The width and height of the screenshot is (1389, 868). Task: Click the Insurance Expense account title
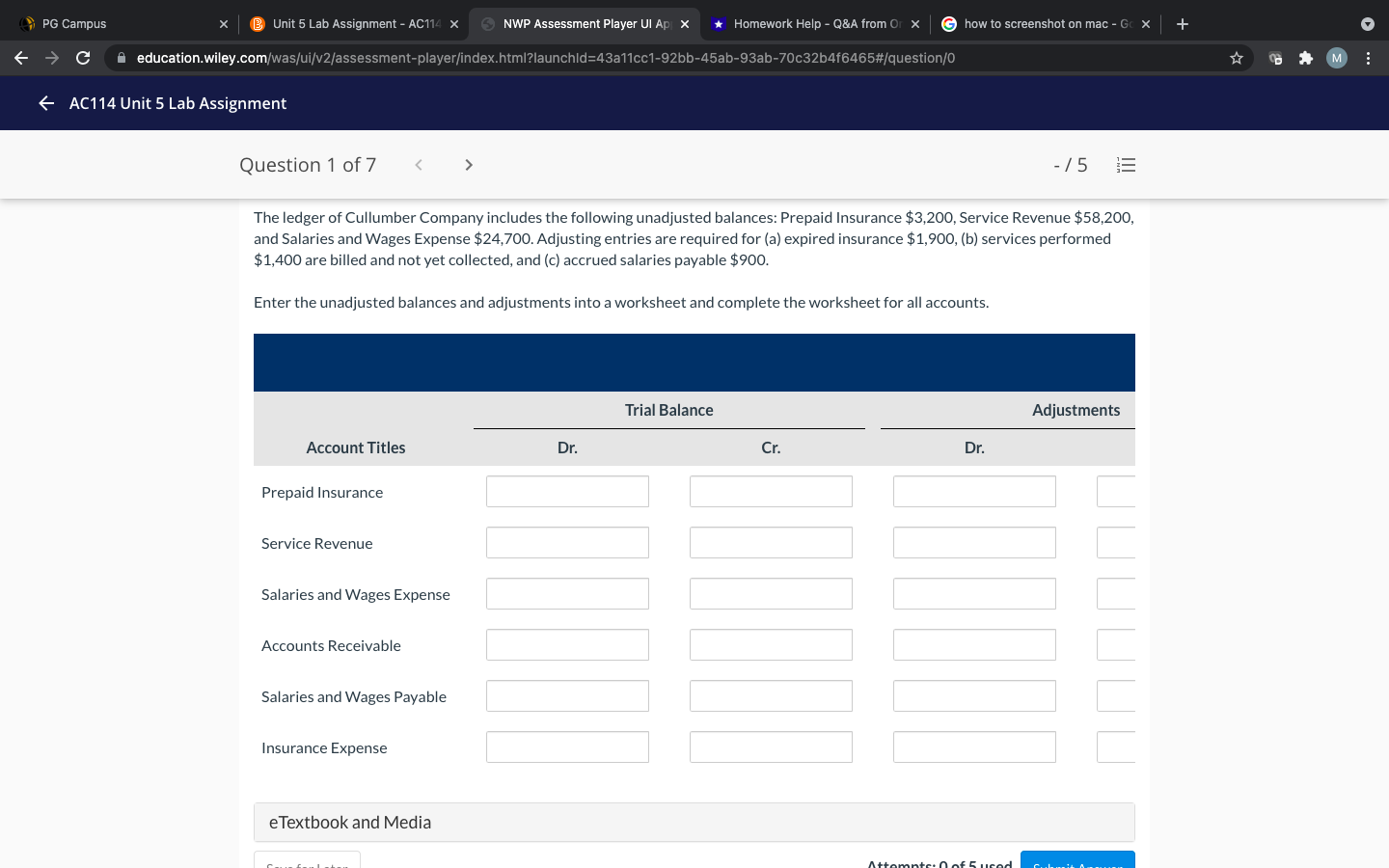point(324,747)
